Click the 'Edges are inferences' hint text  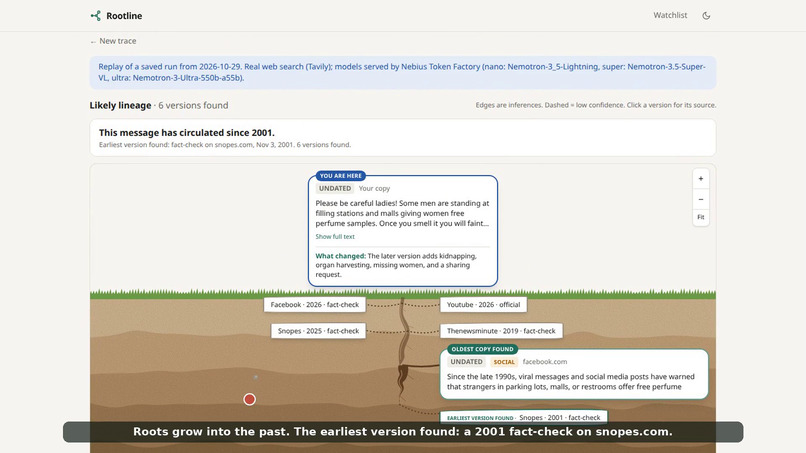click(x=595, y=105)
